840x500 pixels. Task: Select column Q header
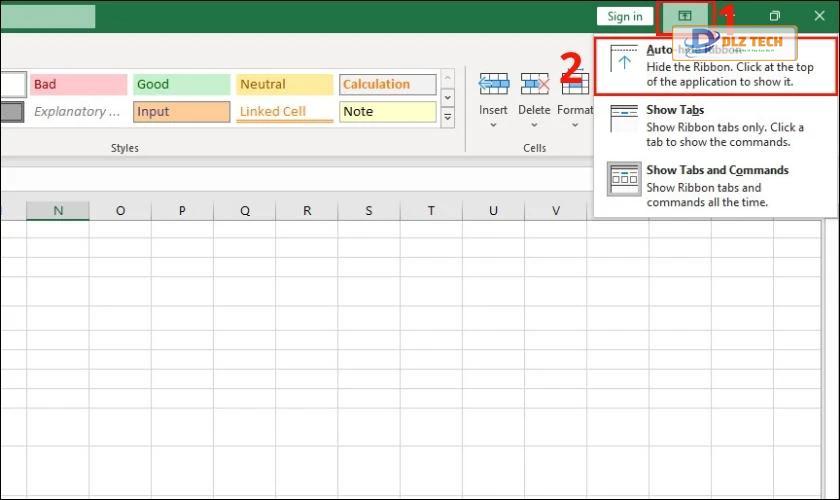click(245, 211)
